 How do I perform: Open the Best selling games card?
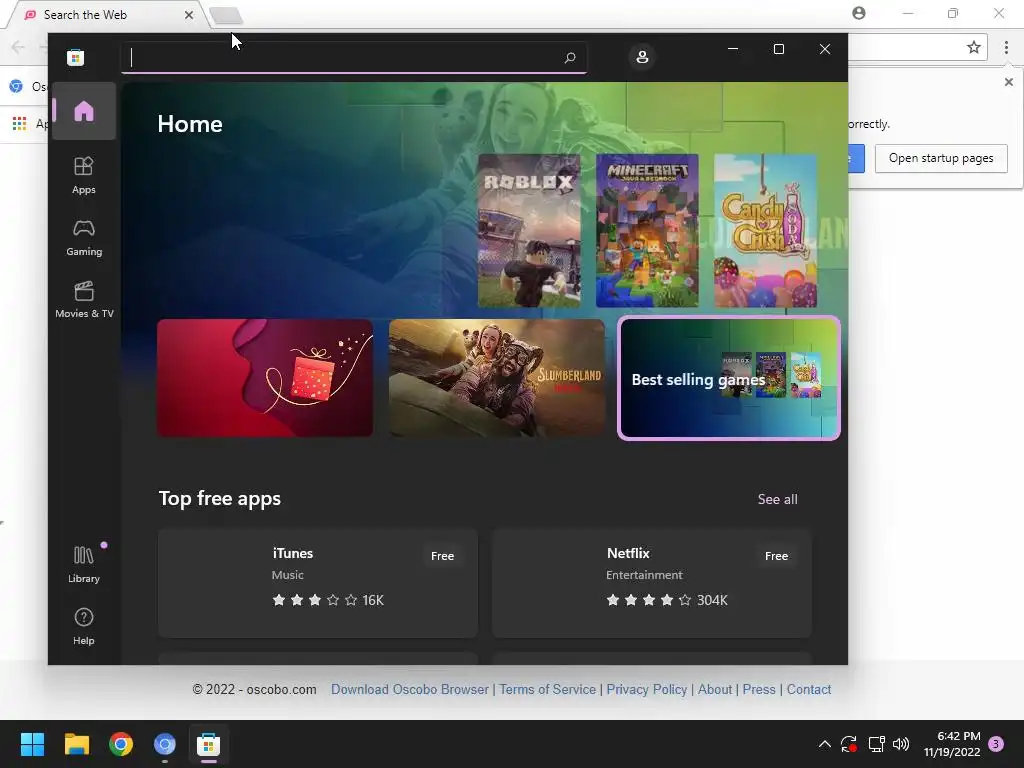coord(729,378)
